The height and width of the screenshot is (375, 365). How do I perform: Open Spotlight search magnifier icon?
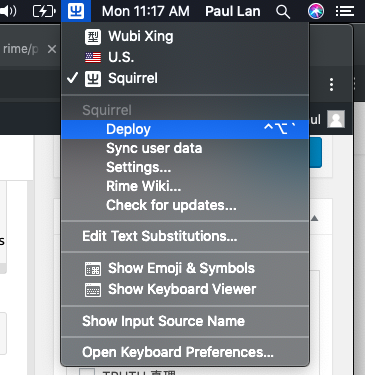tap(283, 12)
